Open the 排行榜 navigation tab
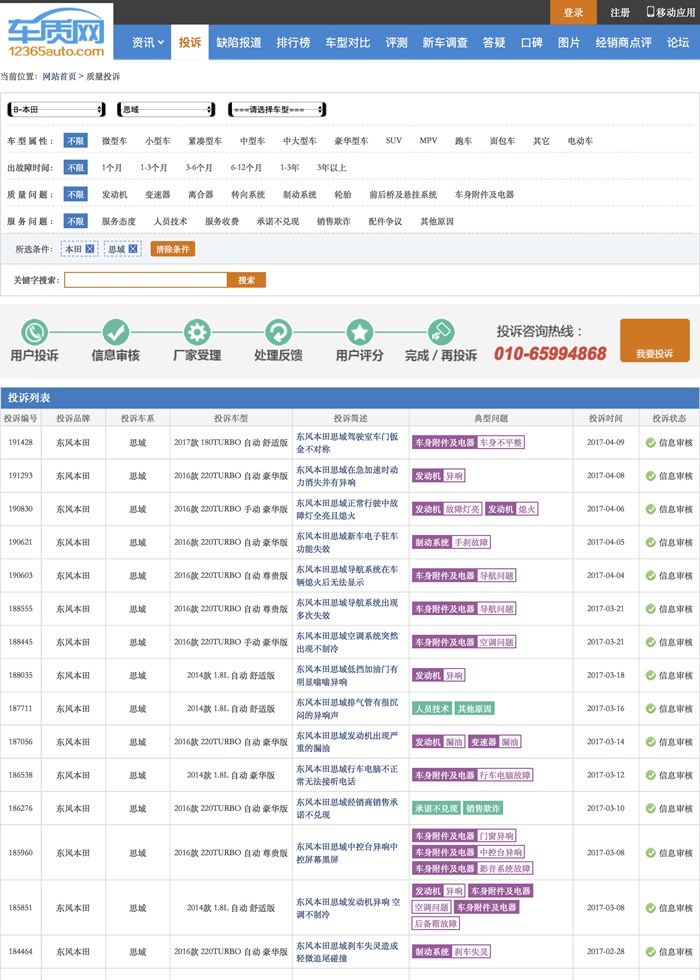The image size is (700, 980). click(293, 43)
